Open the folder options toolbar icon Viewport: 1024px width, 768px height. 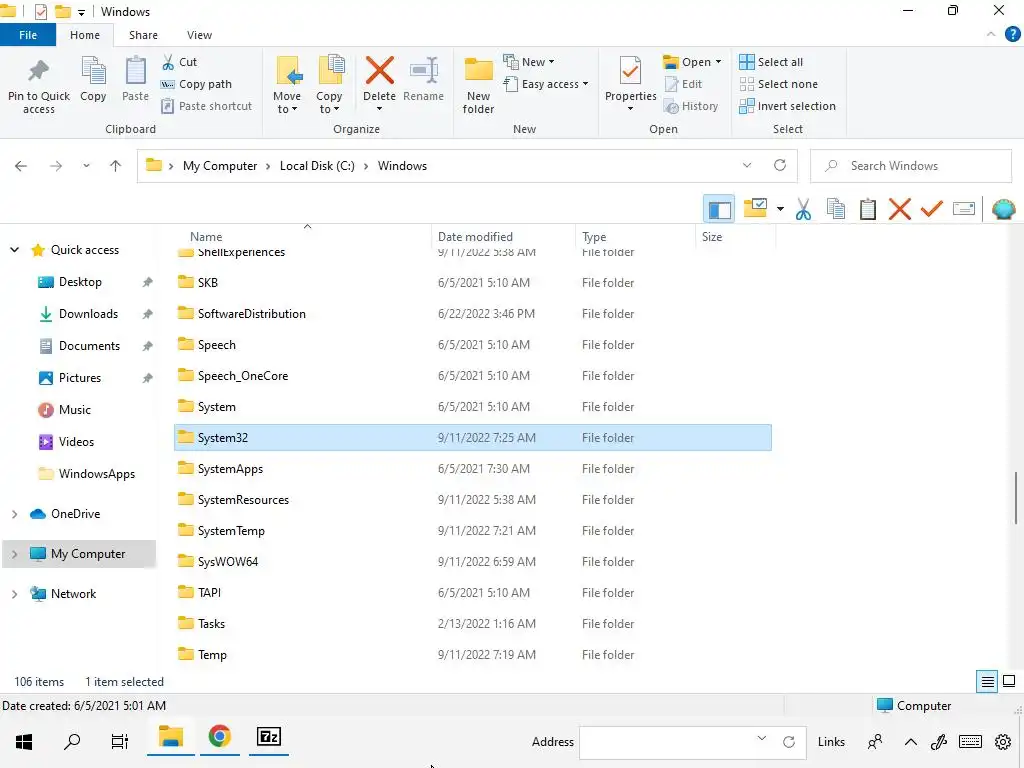coord(756,209)
